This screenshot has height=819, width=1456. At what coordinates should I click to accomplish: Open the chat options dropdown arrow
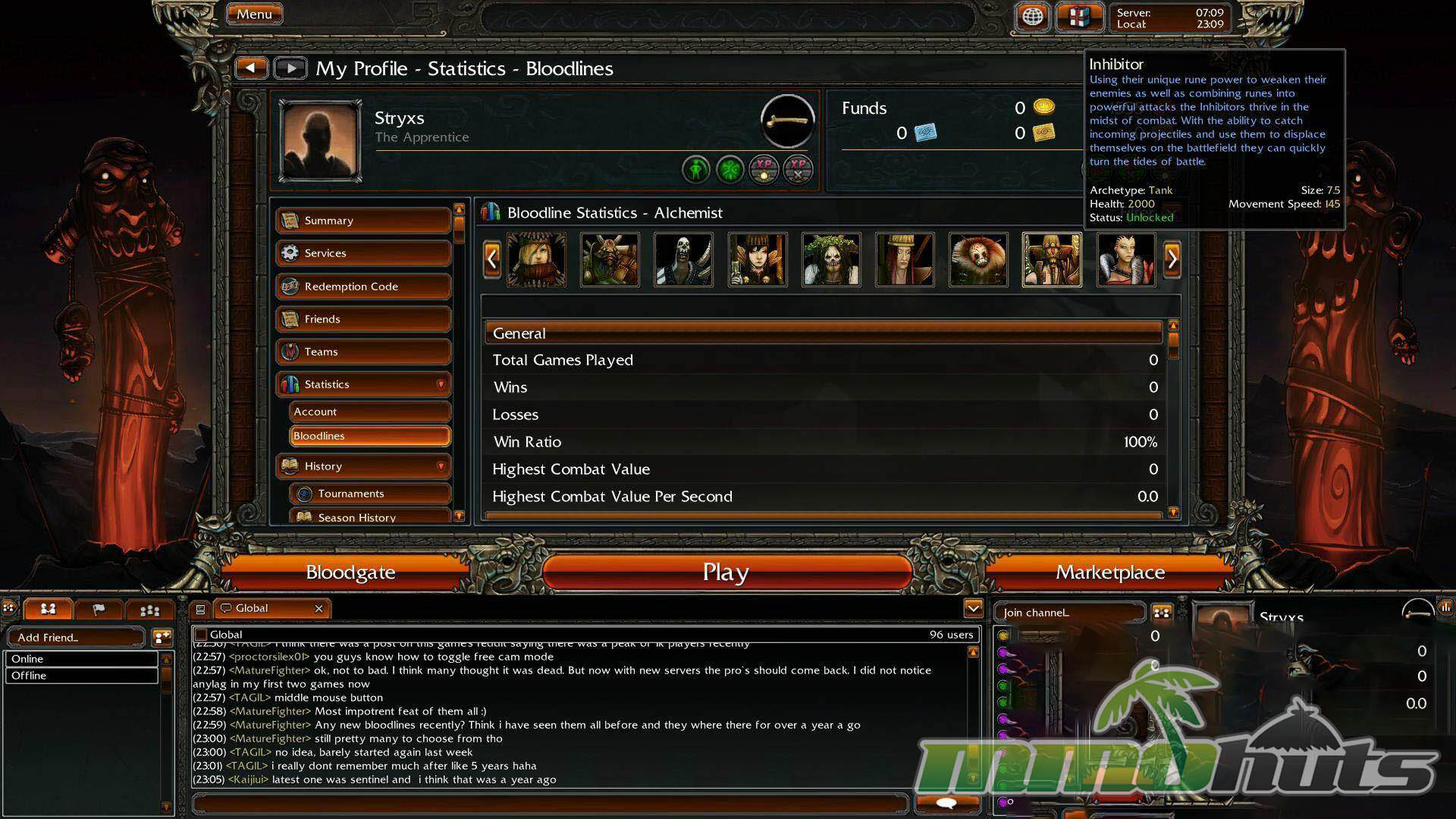tap(973, 608)
